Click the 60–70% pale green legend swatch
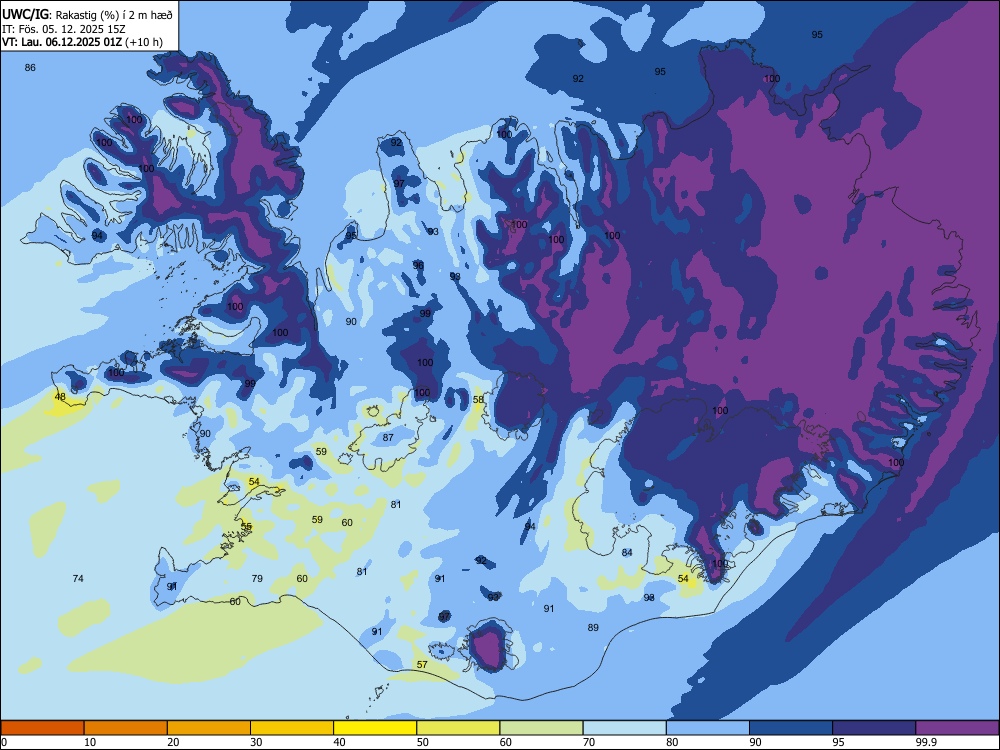 click(x=541, y=728)
